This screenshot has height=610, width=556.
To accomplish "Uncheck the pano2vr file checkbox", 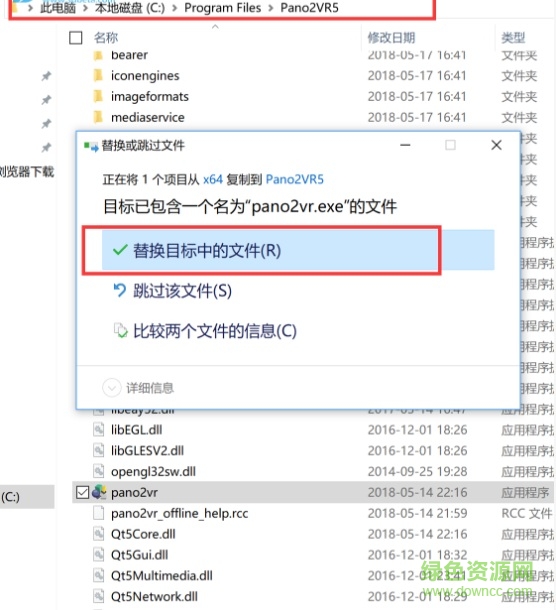I will coord(82,492).
